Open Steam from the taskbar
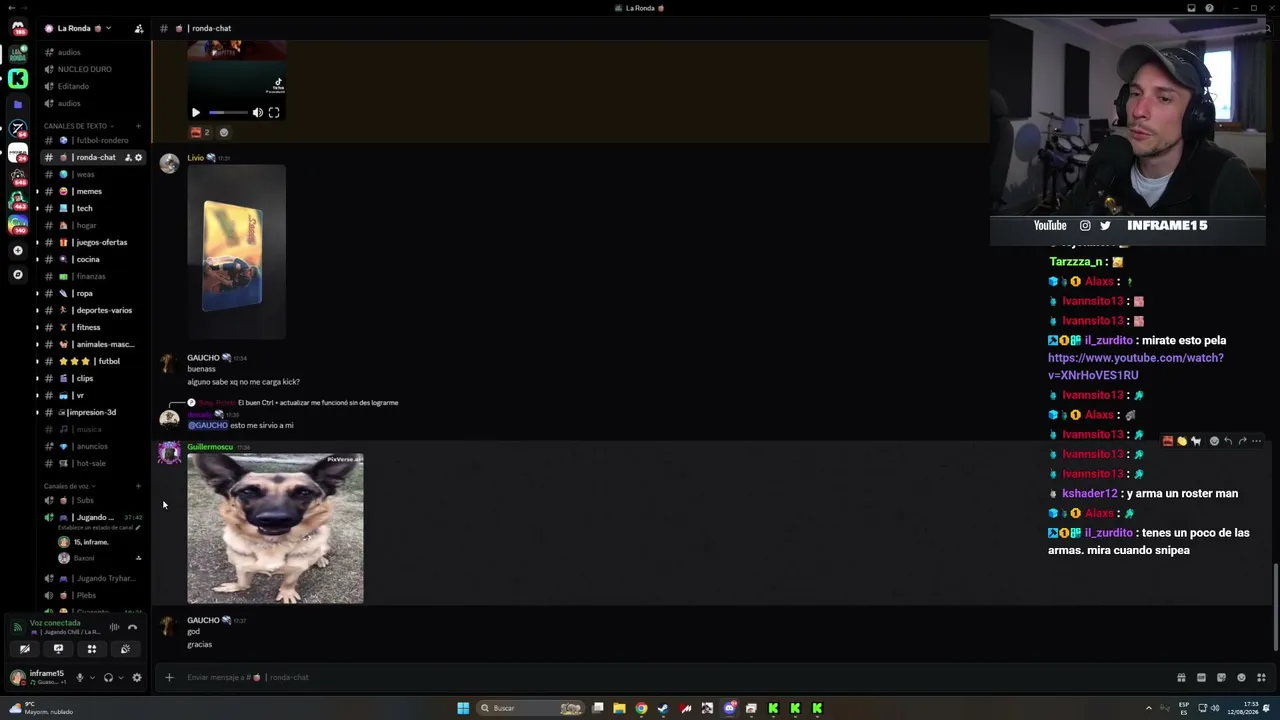1280x720 pixels. [663, 708]
